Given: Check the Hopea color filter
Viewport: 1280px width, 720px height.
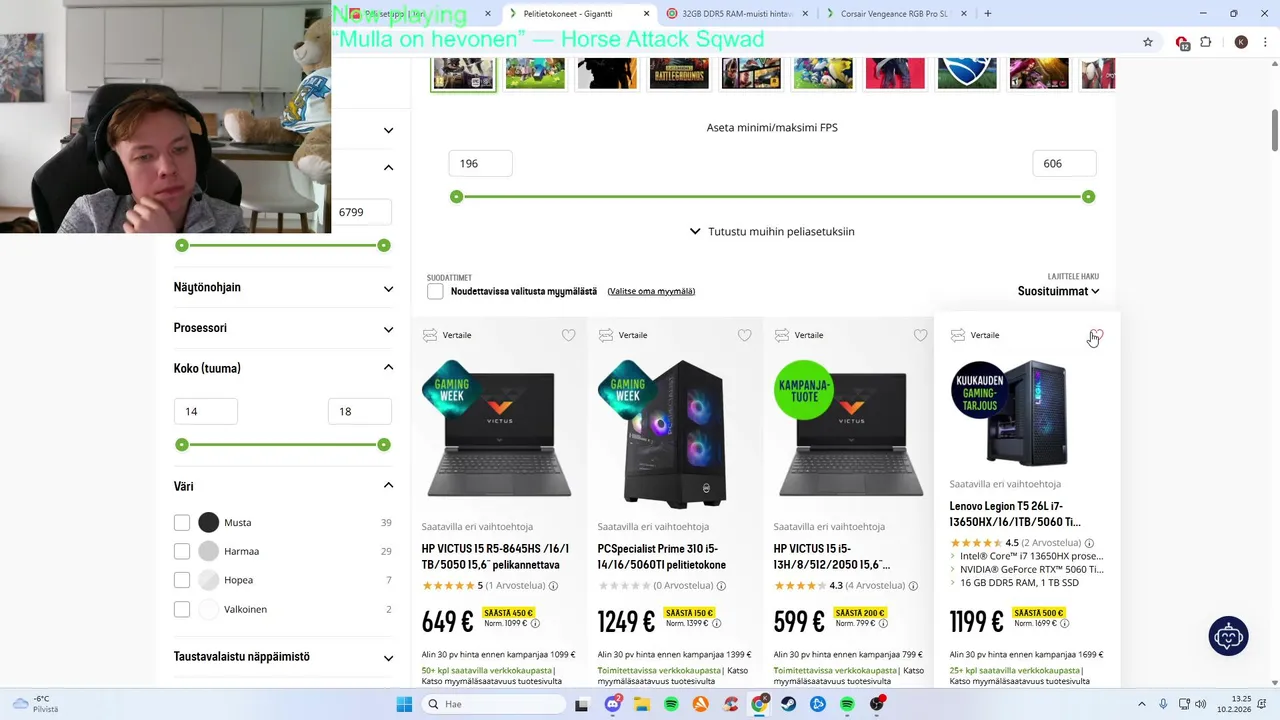Looking at the screenshot, I should coord(181,580).
